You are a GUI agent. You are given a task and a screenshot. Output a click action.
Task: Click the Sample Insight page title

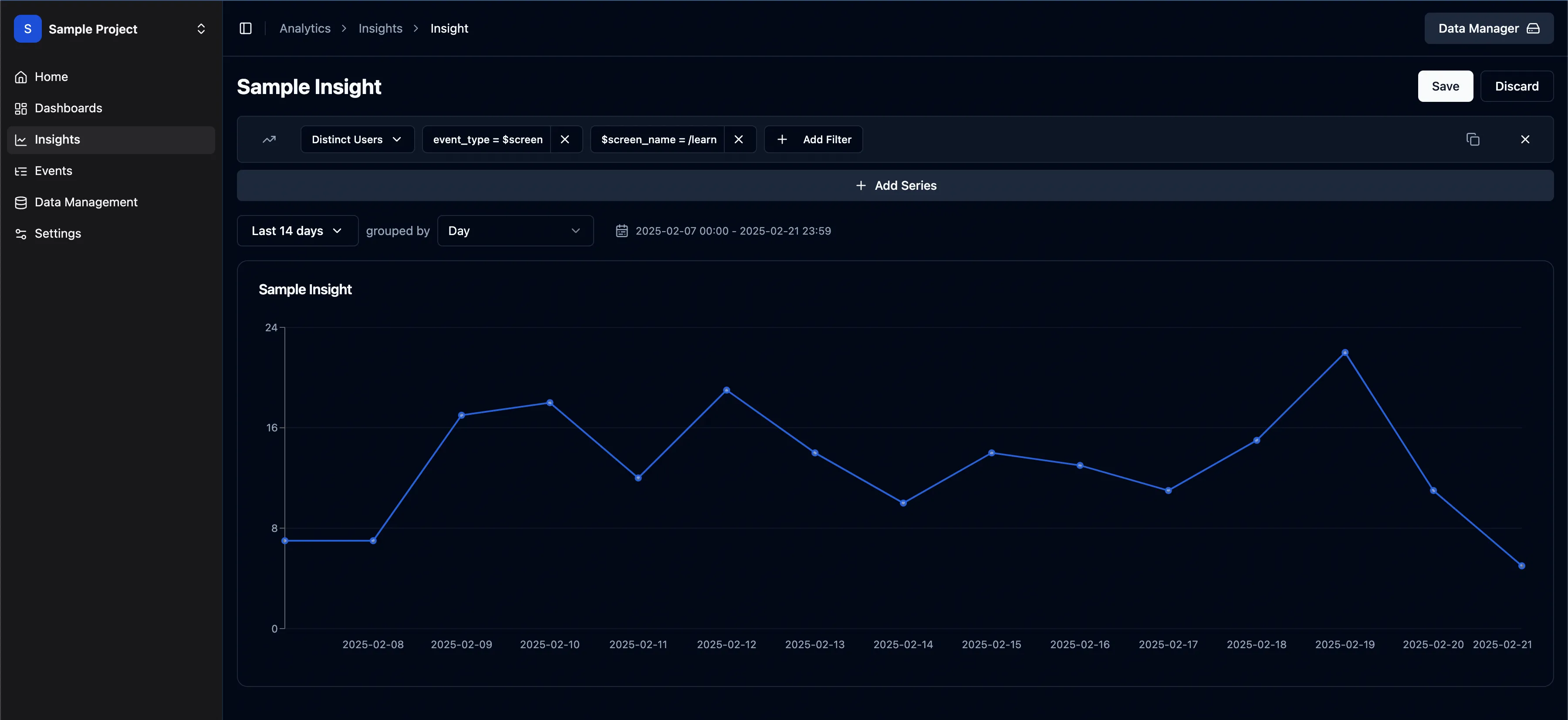[309, 87]
